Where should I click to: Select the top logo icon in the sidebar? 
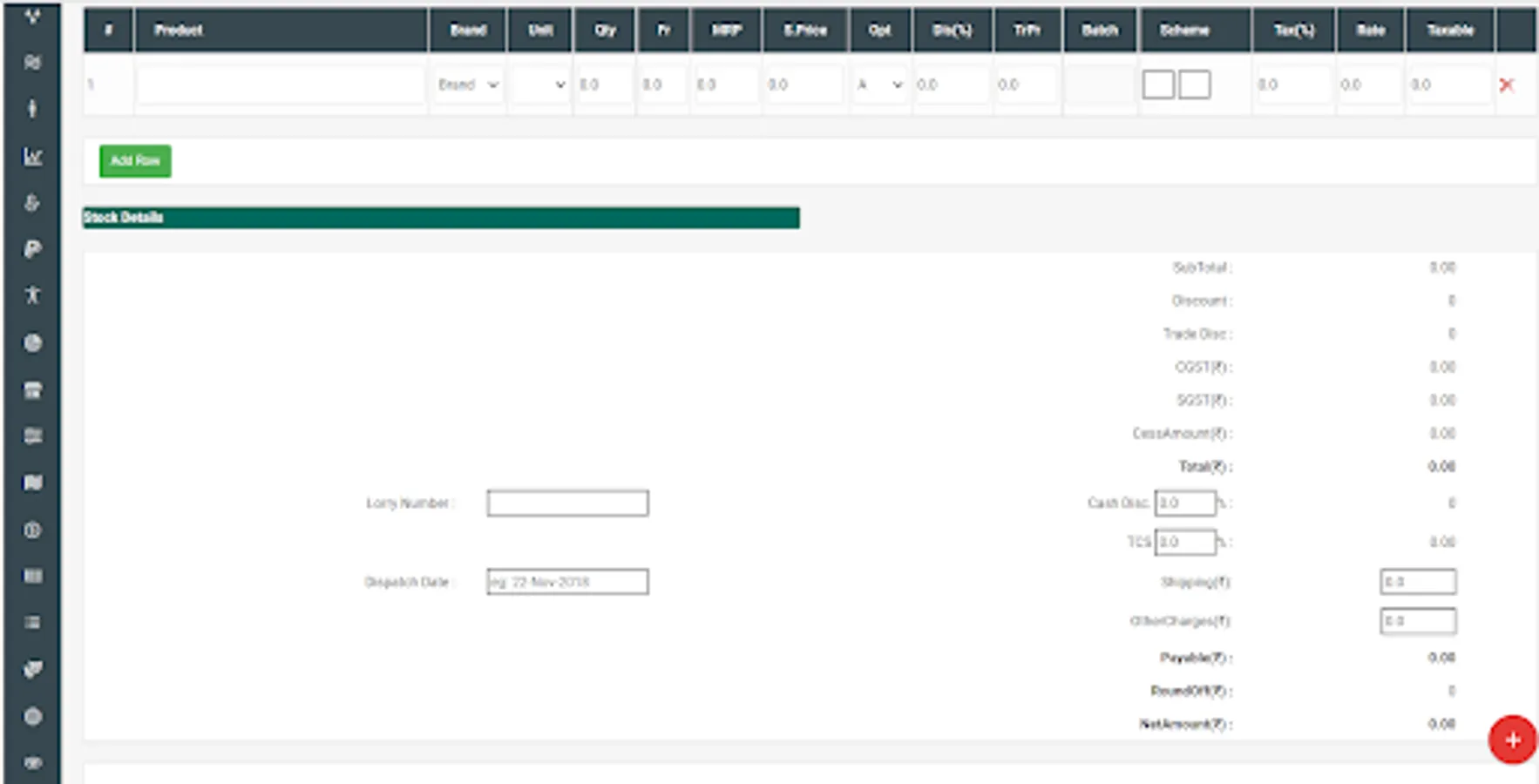click(x=32, y=15)
